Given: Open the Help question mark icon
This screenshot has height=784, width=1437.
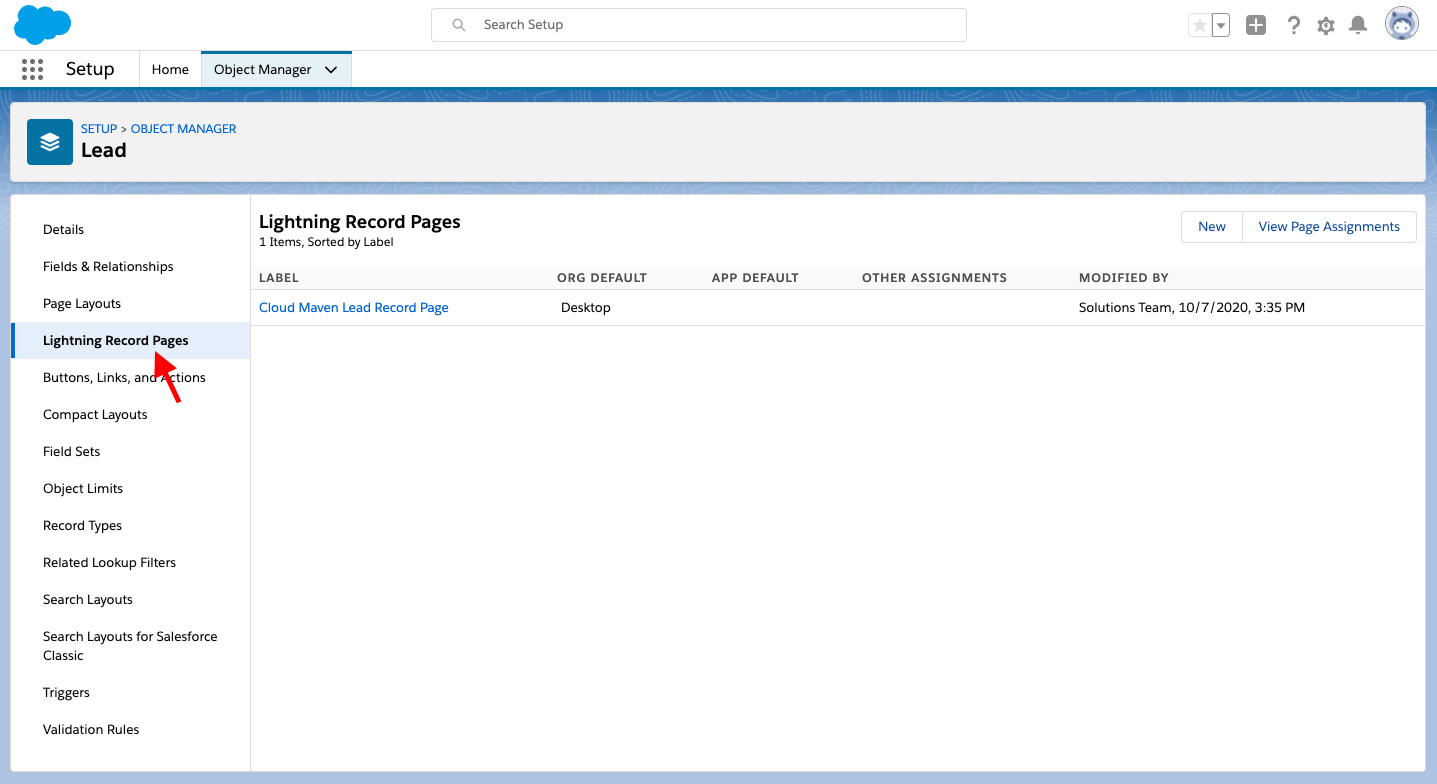Looking at the screenshot, I should click(x=1293, y=26).
